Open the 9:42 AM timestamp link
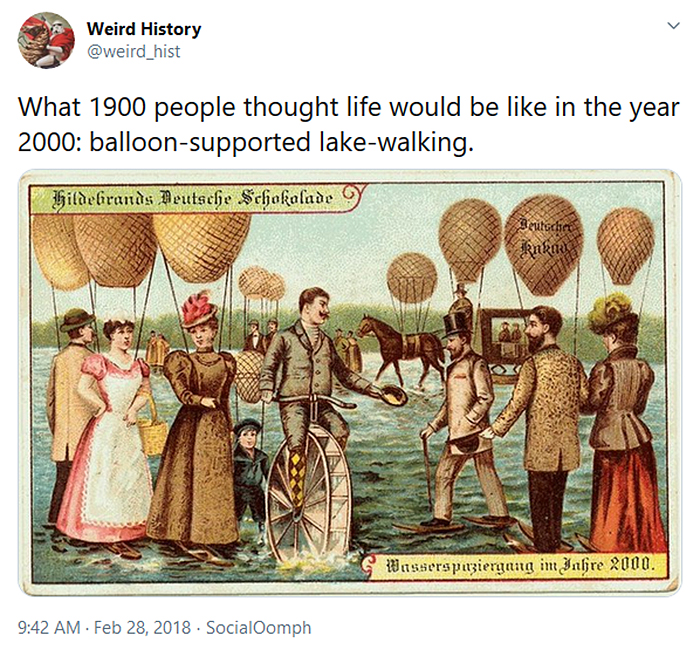This screenshot has height=656, width=700. pyautogui.click(x=50, y=628)
